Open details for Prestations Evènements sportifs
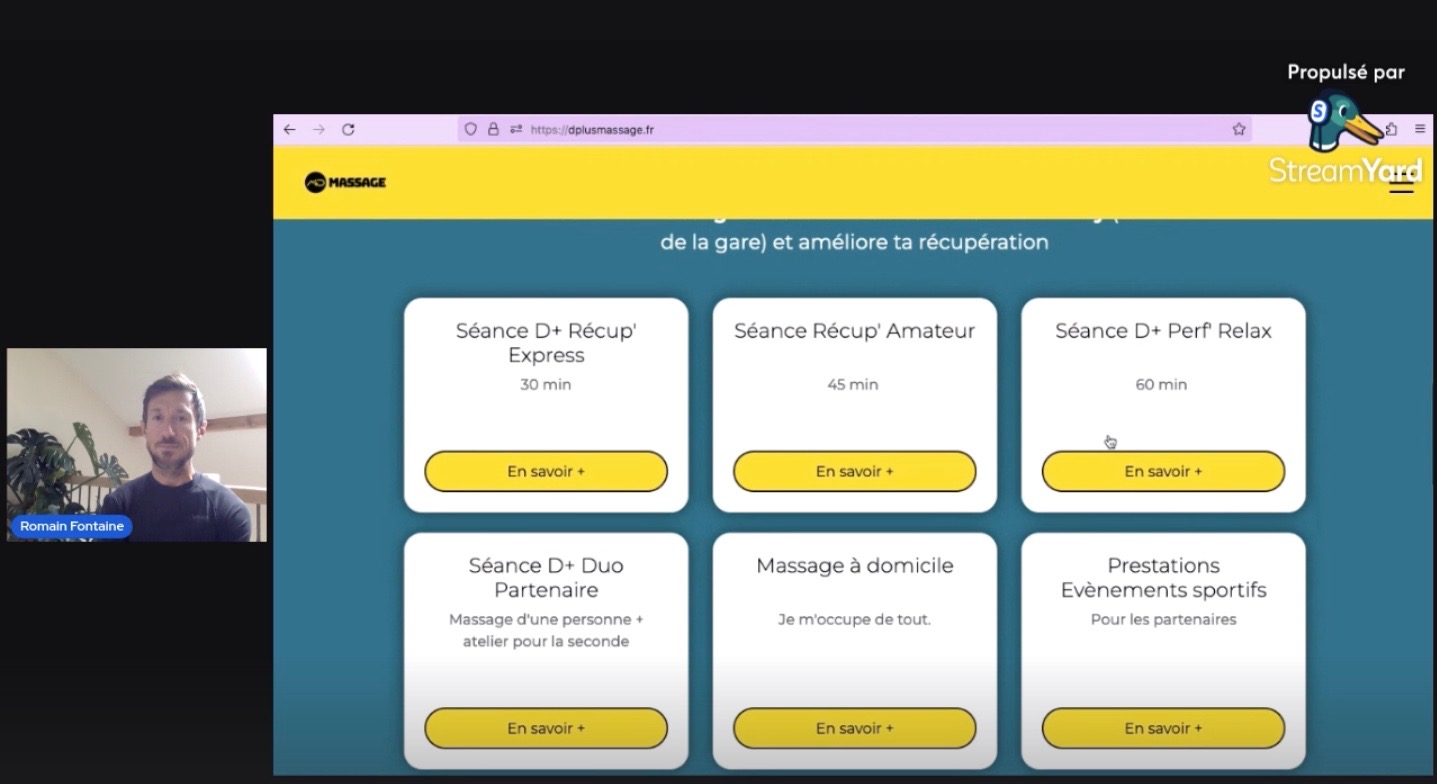 (x=1162, y=728)
